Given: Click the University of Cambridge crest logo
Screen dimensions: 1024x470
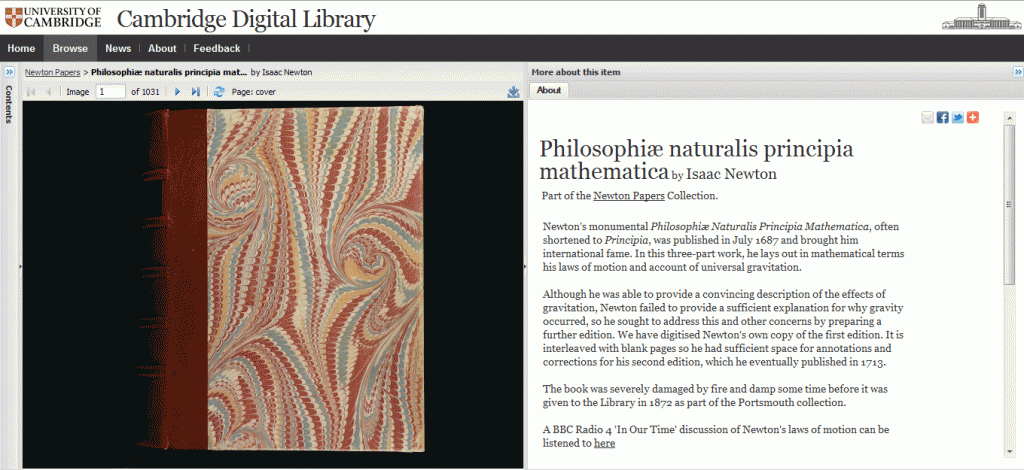Looking at the screenshot, I should pyautogui.click(x=13, y=18).
